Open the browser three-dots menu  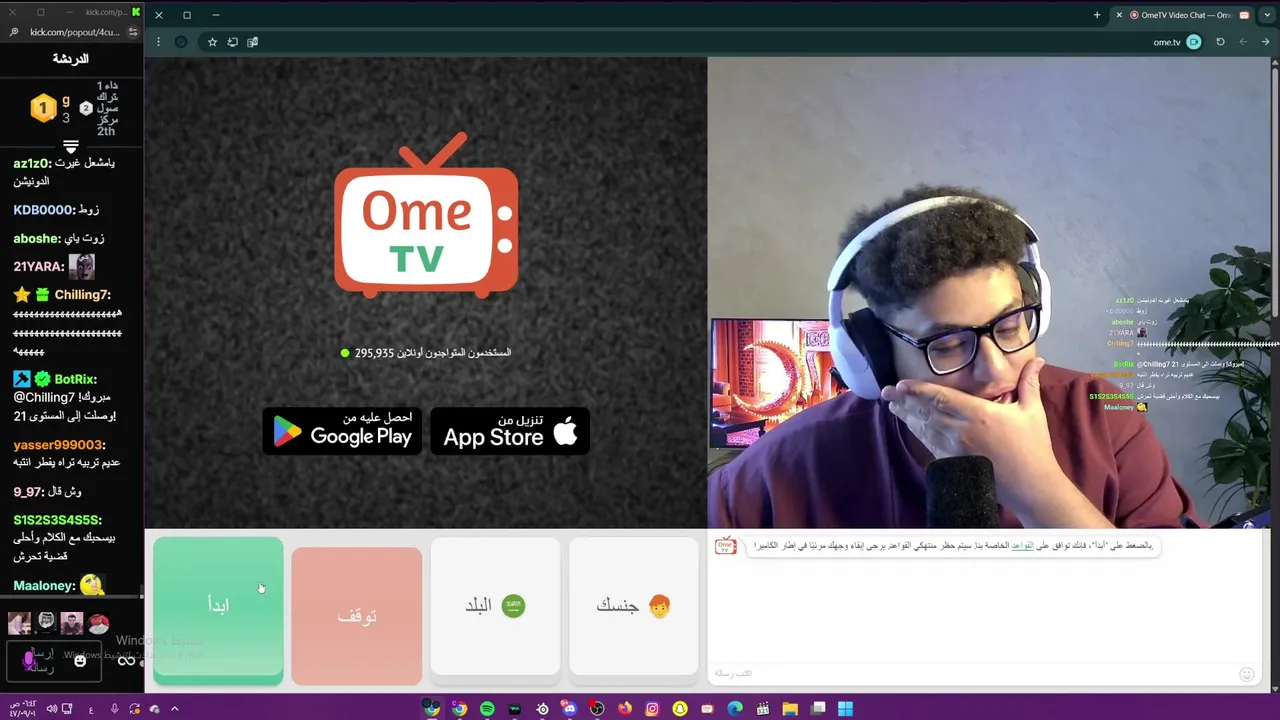tap(158, 42)
